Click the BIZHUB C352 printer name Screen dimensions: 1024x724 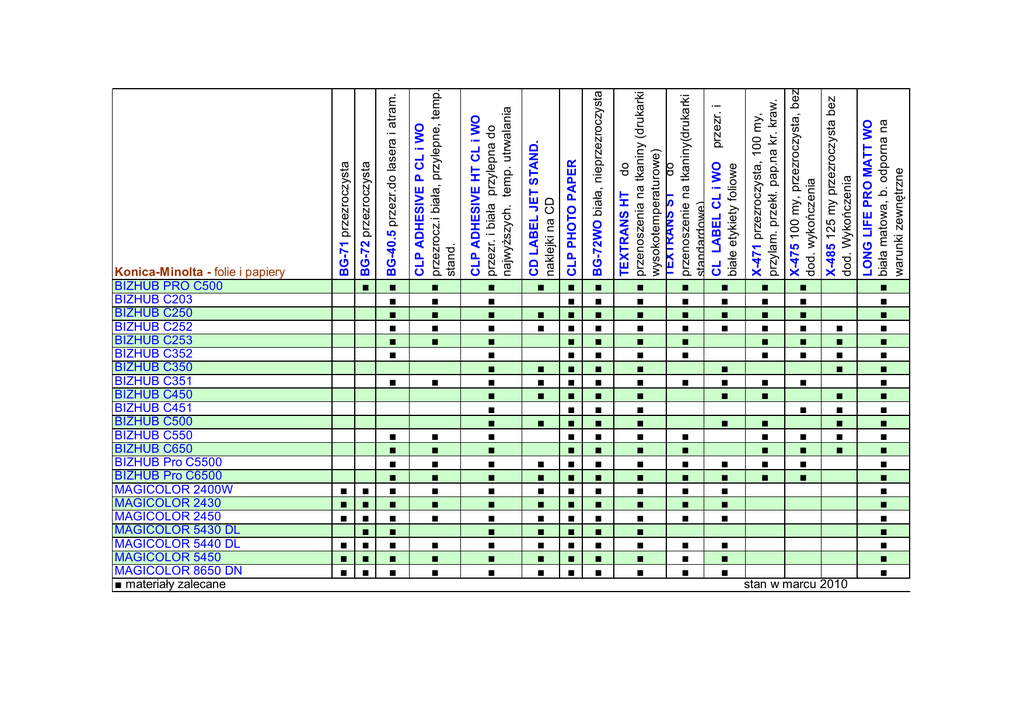[153, 353]
